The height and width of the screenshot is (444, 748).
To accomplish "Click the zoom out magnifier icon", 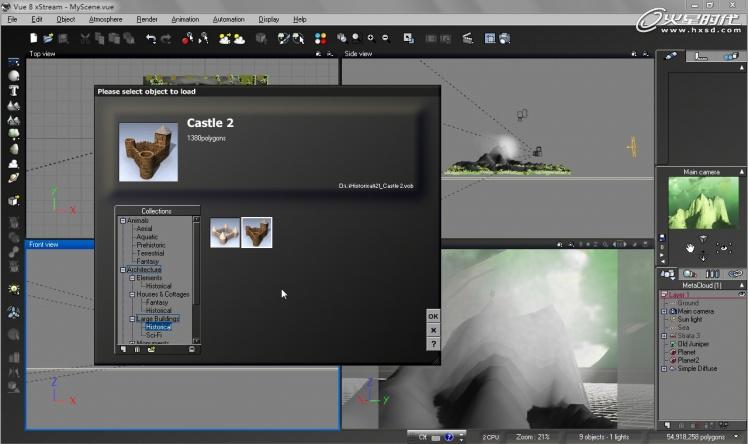I will (x=385, y=38).
